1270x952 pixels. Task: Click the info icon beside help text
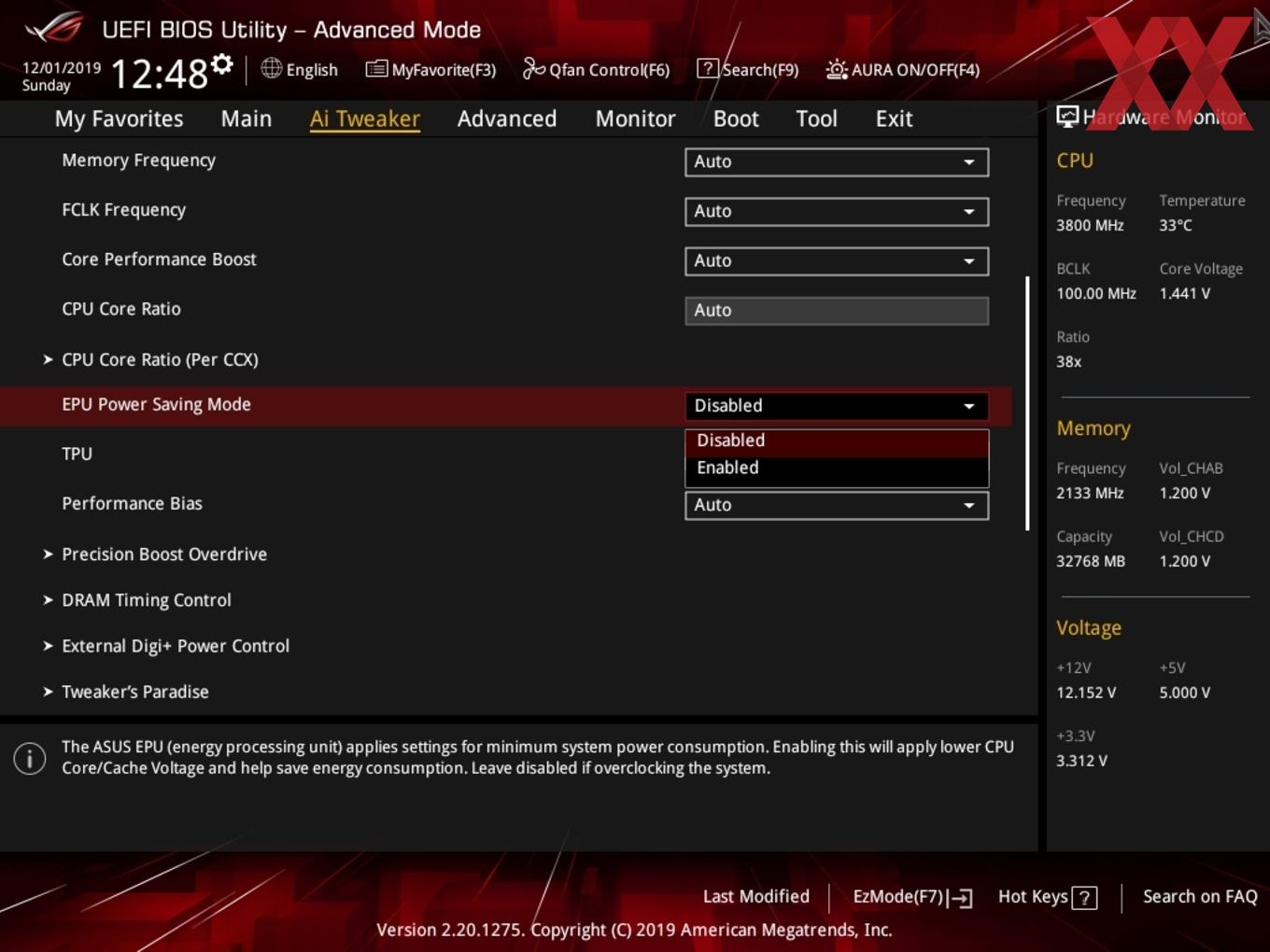click(30, 758)
